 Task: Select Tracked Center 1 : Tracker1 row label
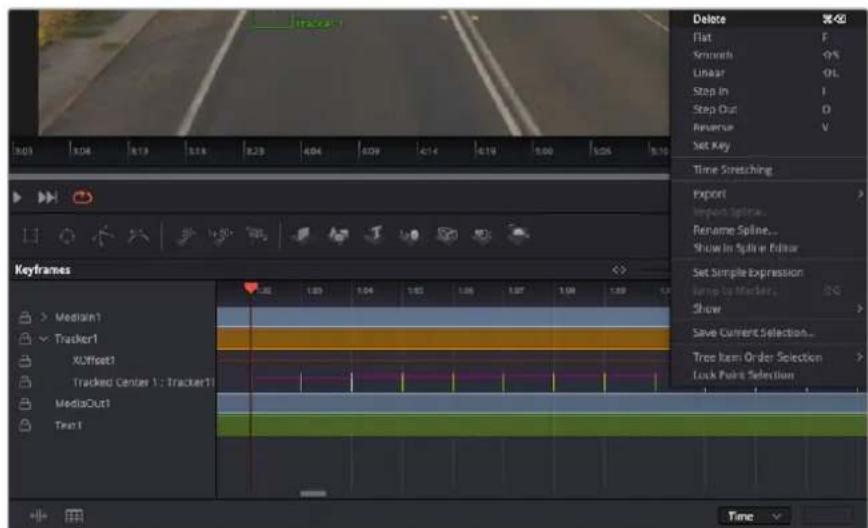coord(143,382)
